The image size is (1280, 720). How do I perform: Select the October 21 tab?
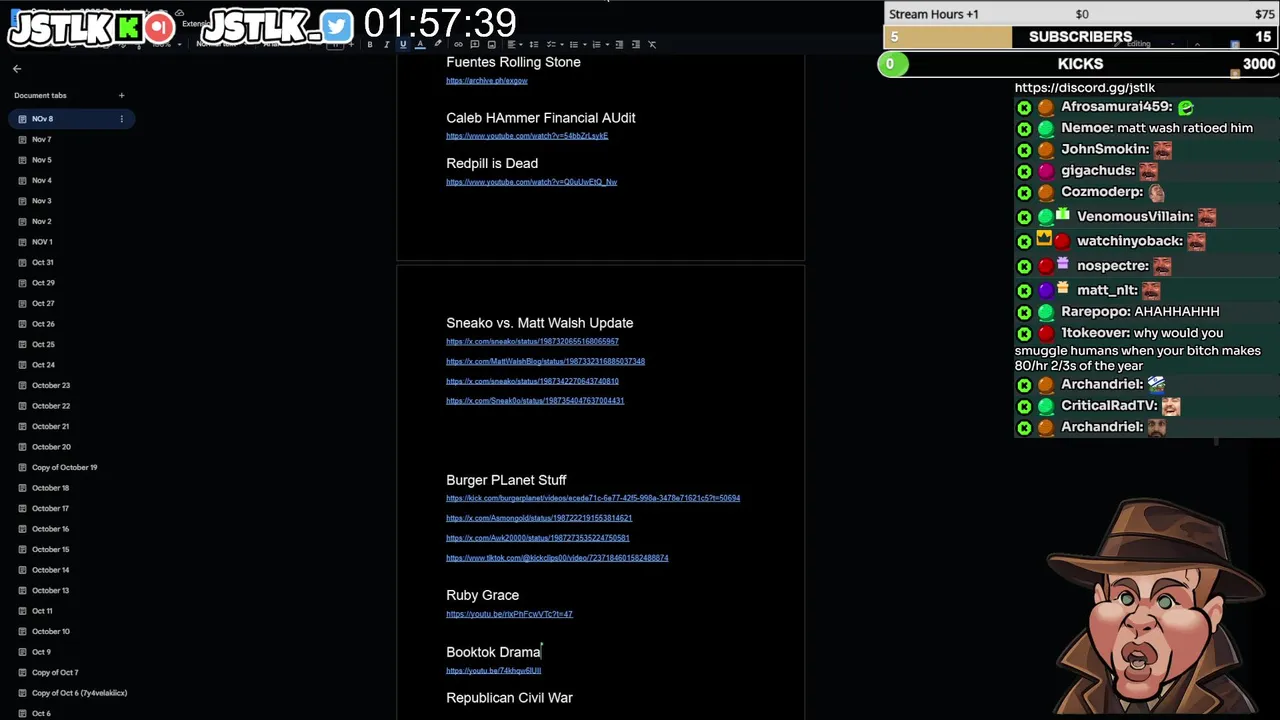[51, 426]
